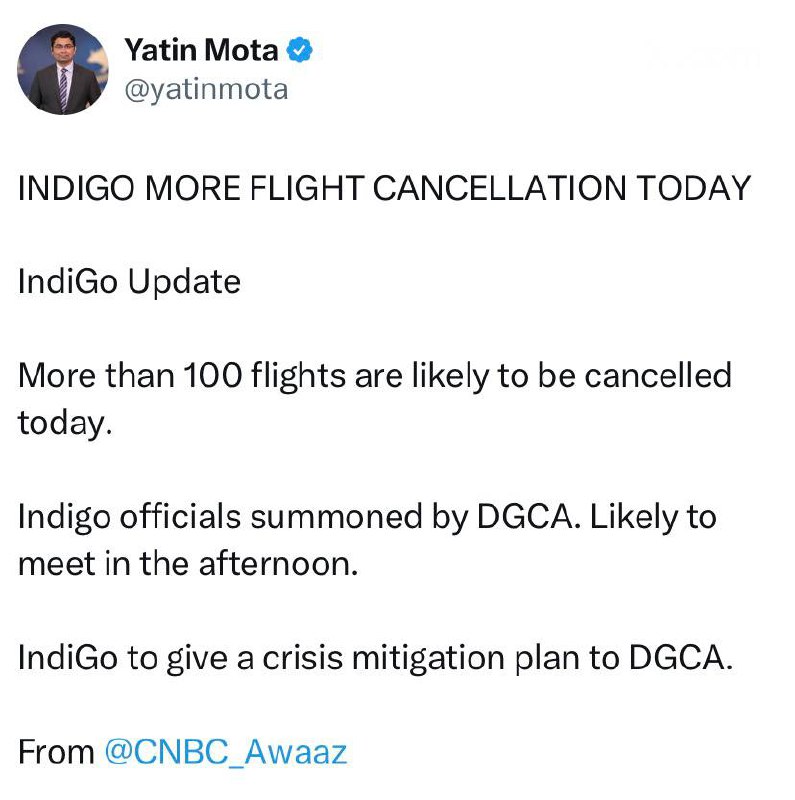795x800 pixels.
Task: Click Yatin Mota's profile picture
Action: point(64,69)
